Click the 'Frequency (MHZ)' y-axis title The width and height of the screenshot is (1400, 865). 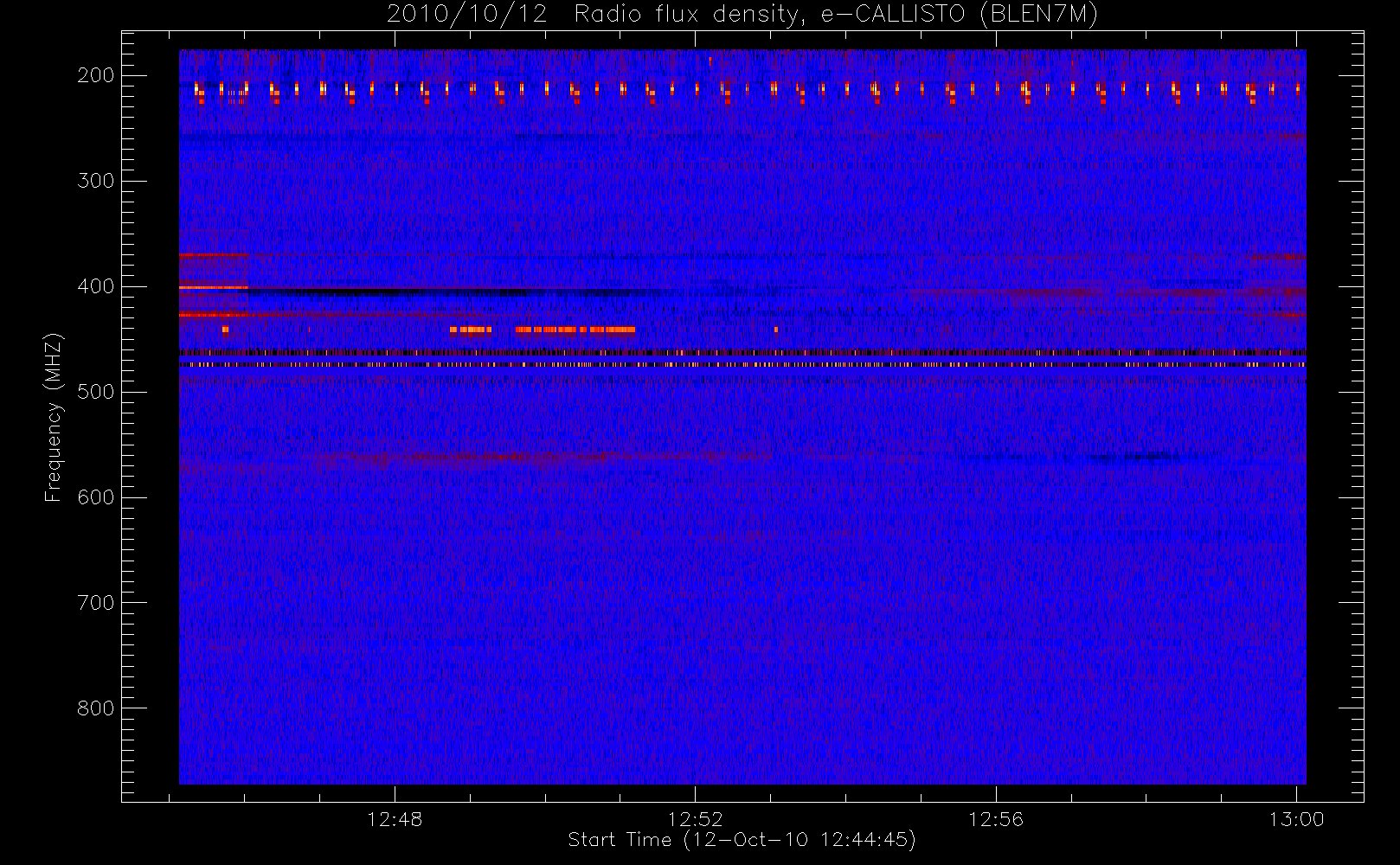point(54,417)
